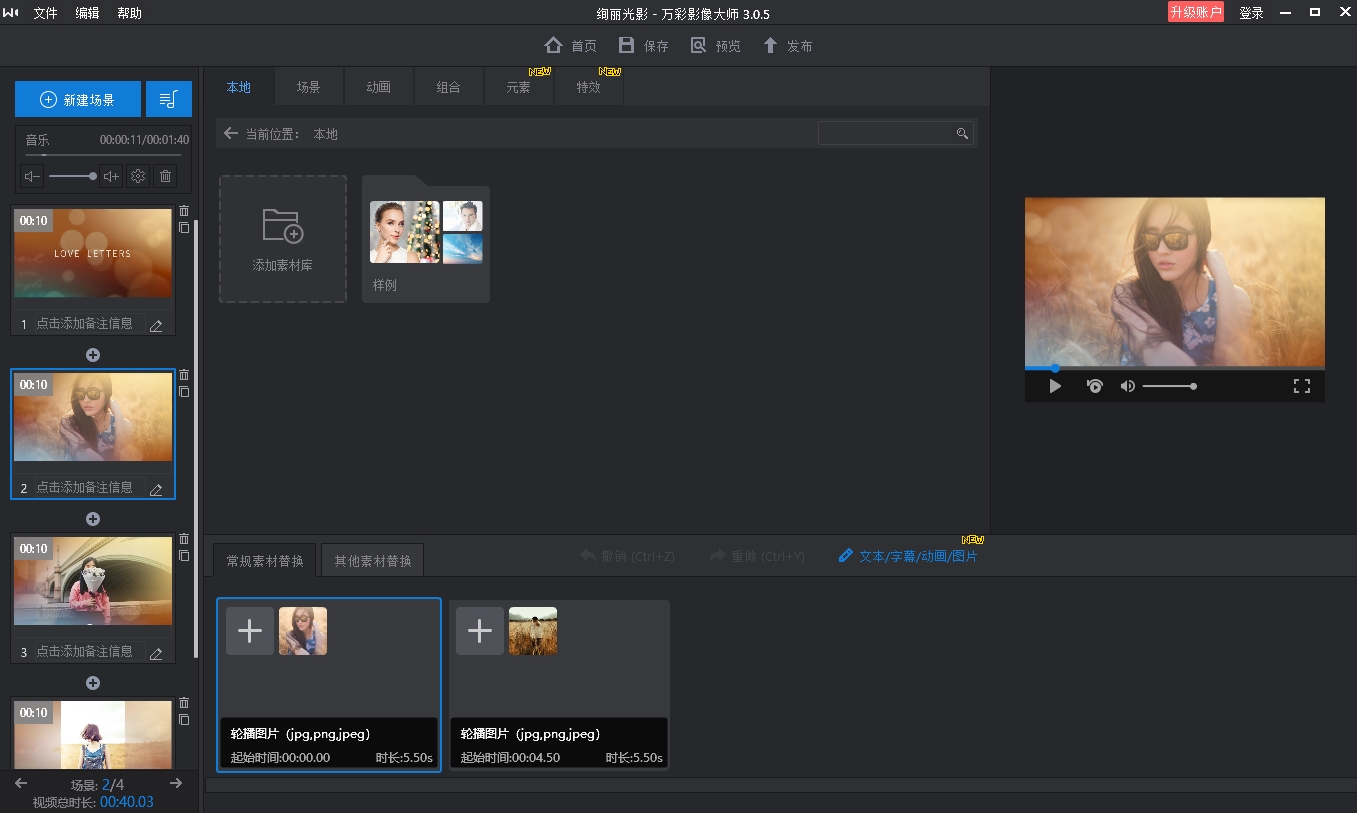
Task: Seek the music progress bar
Action: (103, 155)
